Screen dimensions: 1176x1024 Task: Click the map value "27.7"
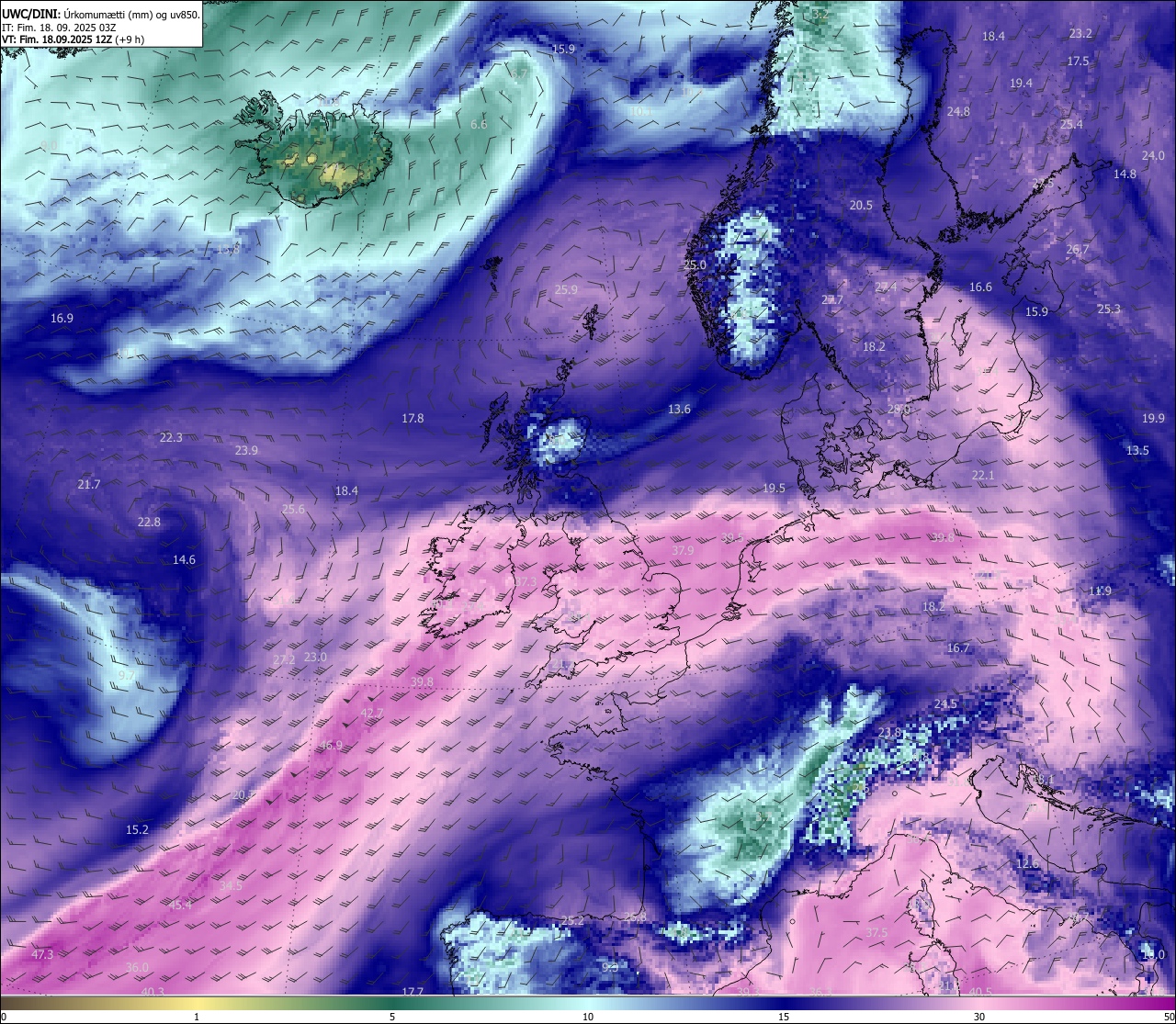click(x=832, y=300)
